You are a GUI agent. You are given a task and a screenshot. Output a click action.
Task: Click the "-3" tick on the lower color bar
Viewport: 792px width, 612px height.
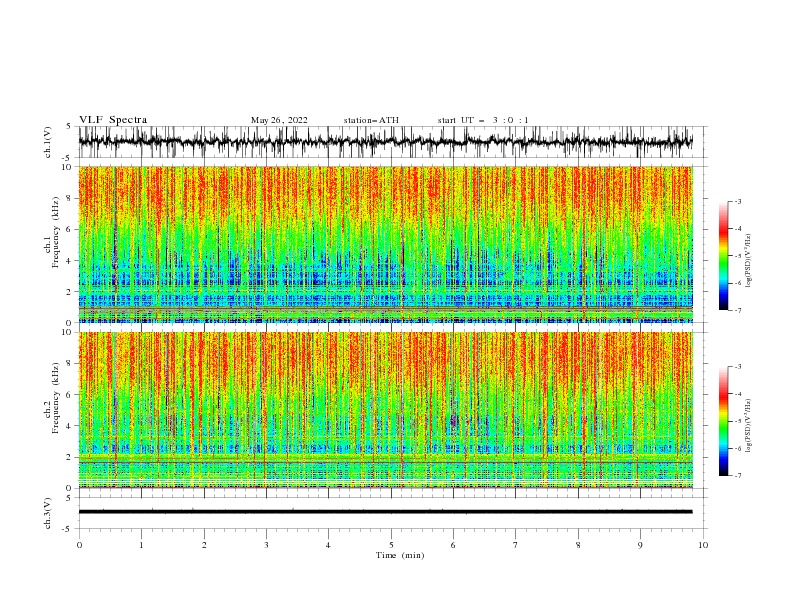coord(737,367)
